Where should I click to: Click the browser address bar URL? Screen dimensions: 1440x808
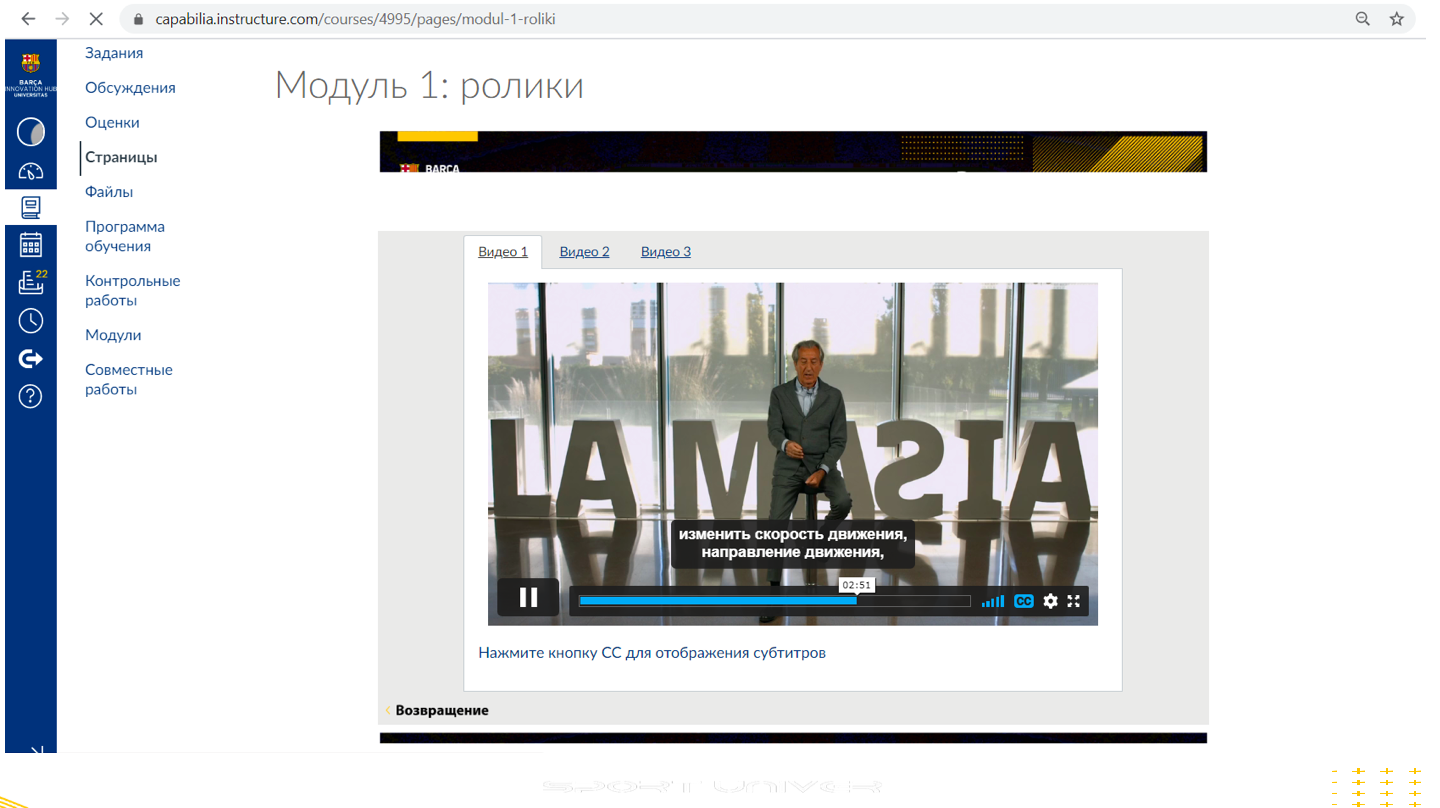click(355, 19)
